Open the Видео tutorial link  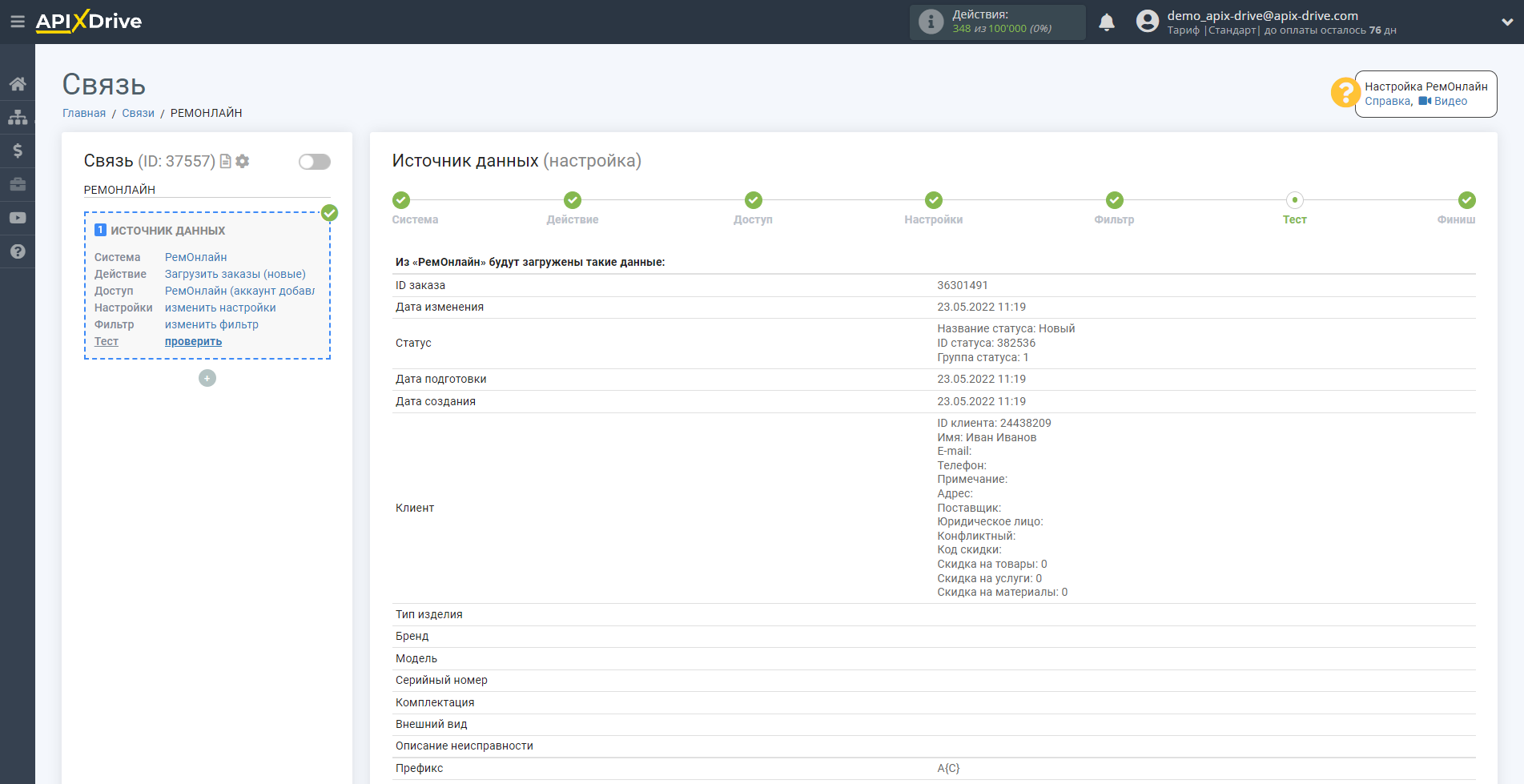coord(1443,101)
